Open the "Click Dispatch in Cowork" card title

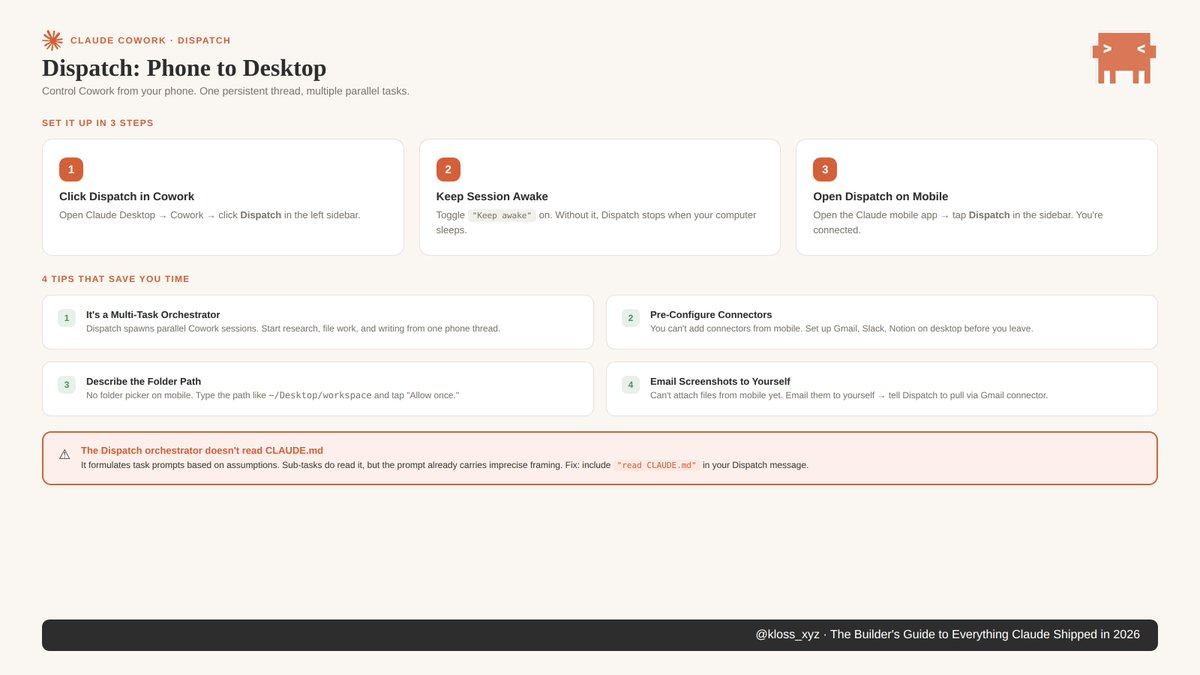click(126, 196)
